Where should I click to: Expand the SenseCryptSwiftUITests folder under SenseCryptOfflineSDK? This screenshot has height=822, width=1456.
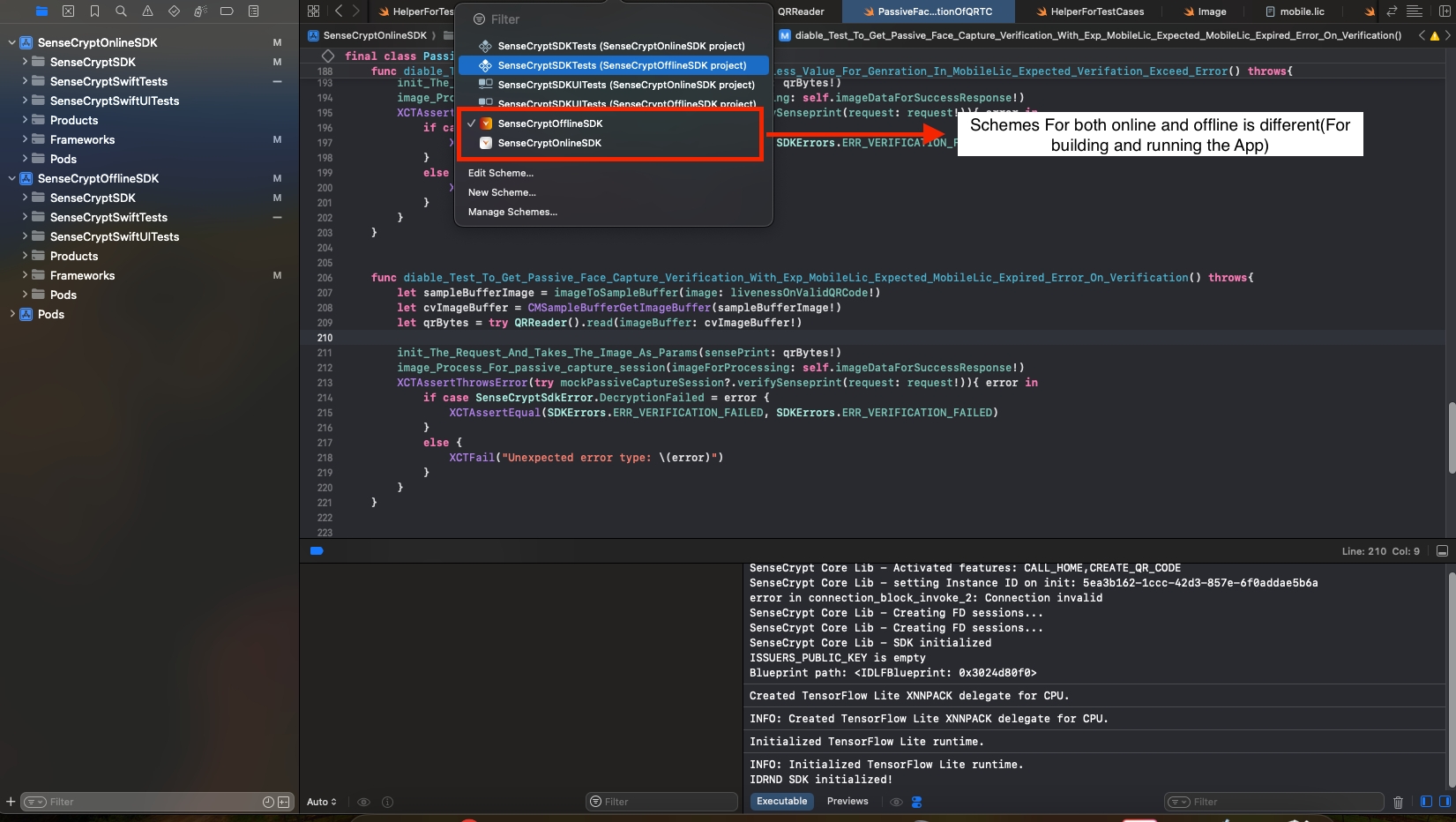click(x=25, y=236)
